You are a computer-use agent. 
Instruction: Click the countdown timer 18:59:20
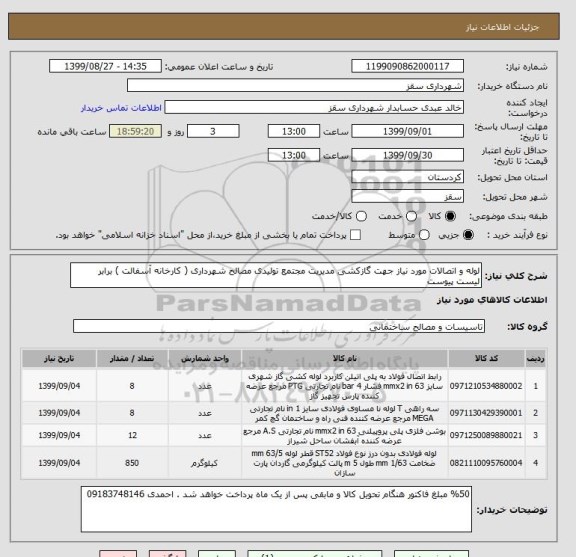[x=136, y=131]
